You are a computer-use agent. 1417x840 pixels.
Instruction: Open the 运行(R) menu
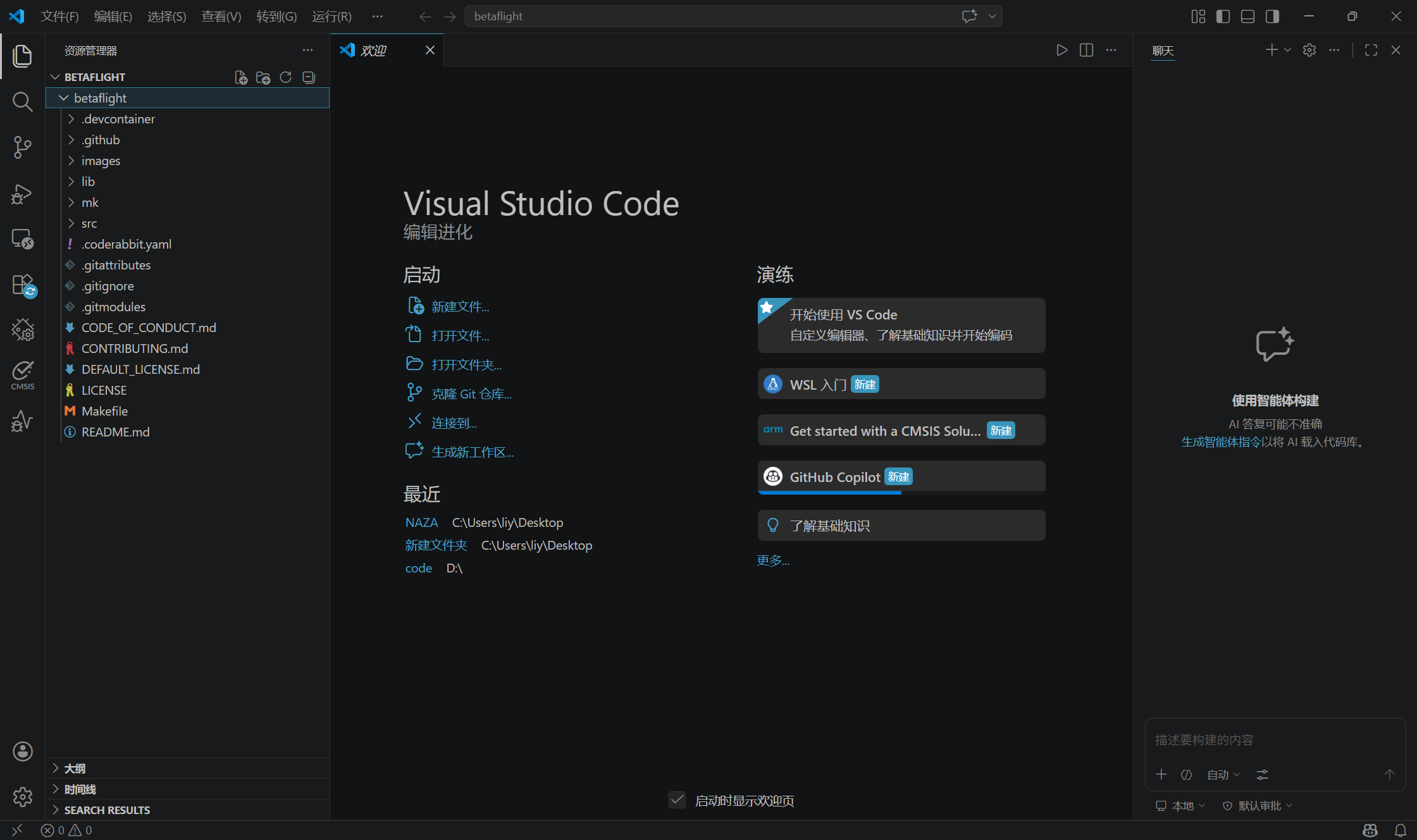click(331, 16)
